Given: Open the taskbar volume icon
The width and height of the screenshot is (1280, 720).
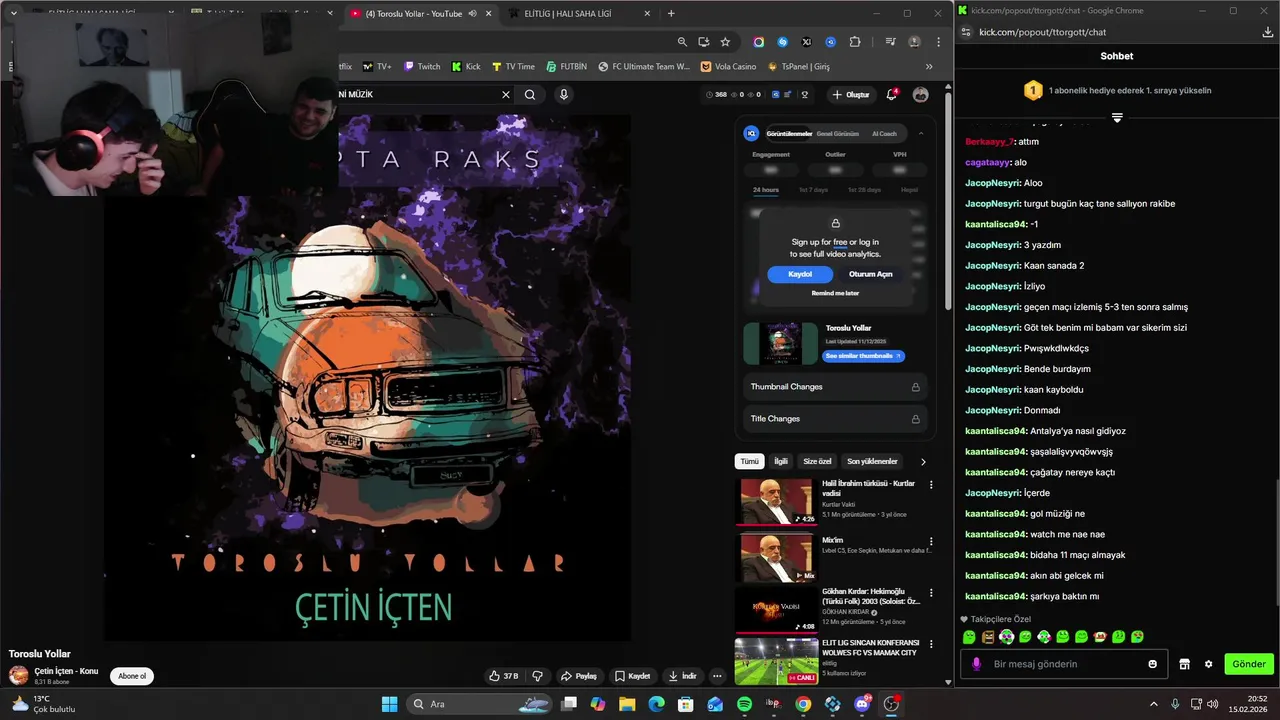Looking at the screenshot, I should coord(1213,704).
